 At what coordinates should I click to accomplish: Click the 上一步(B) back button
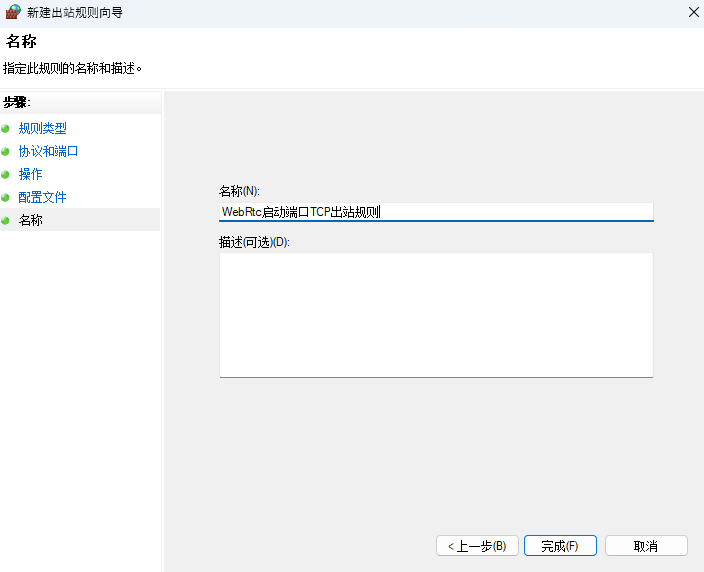[x=477, y=546]
